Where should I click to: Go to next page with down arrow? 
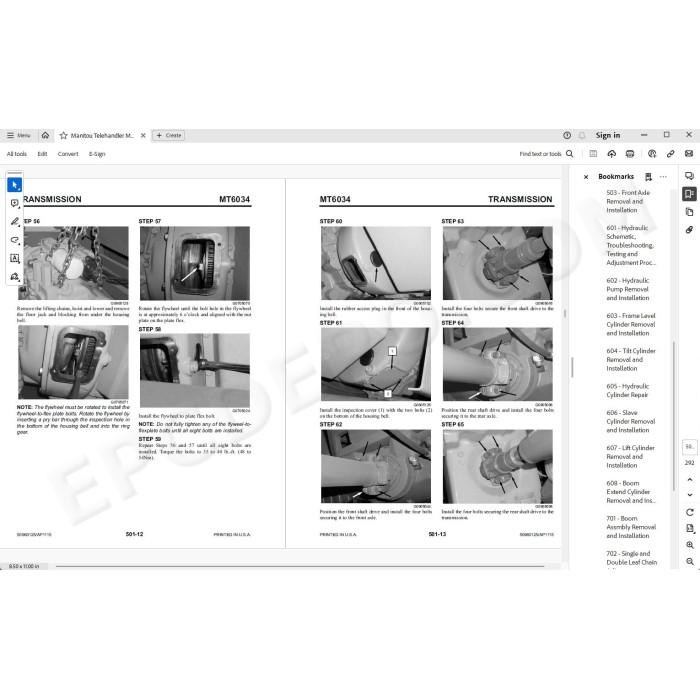(x=690, y=495)
